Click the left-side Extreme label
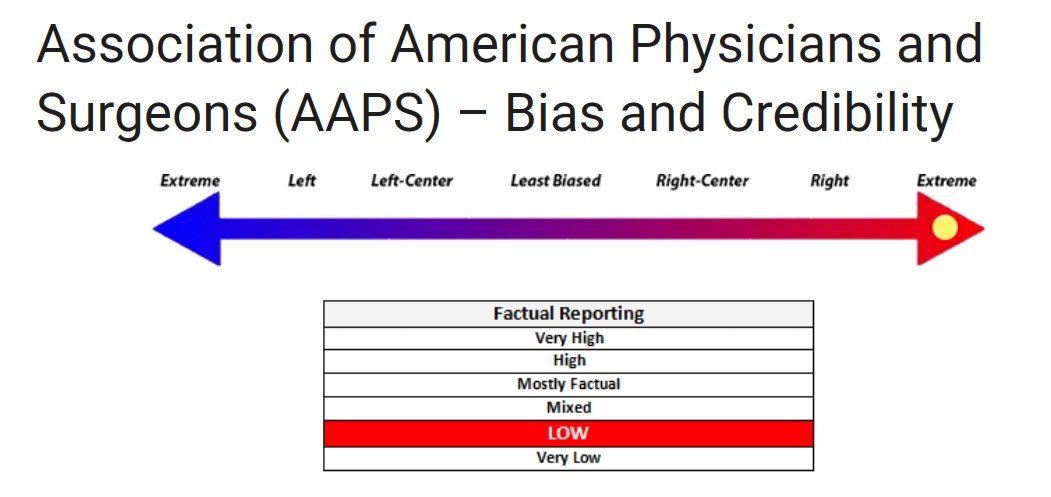 (190, 181)
